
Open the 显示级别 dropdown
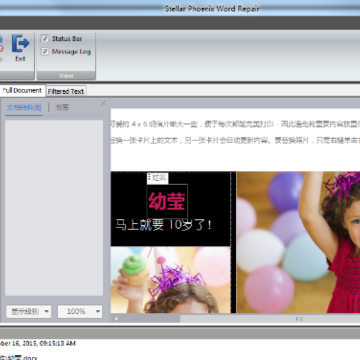click(29, 312)
